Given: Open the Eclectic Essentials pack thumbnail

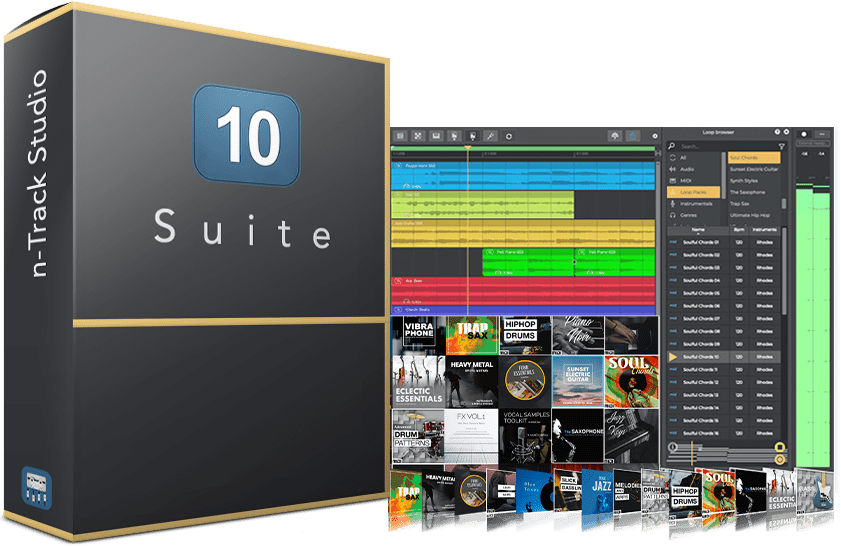Looking at the screenshot, I should click(418, 381).
